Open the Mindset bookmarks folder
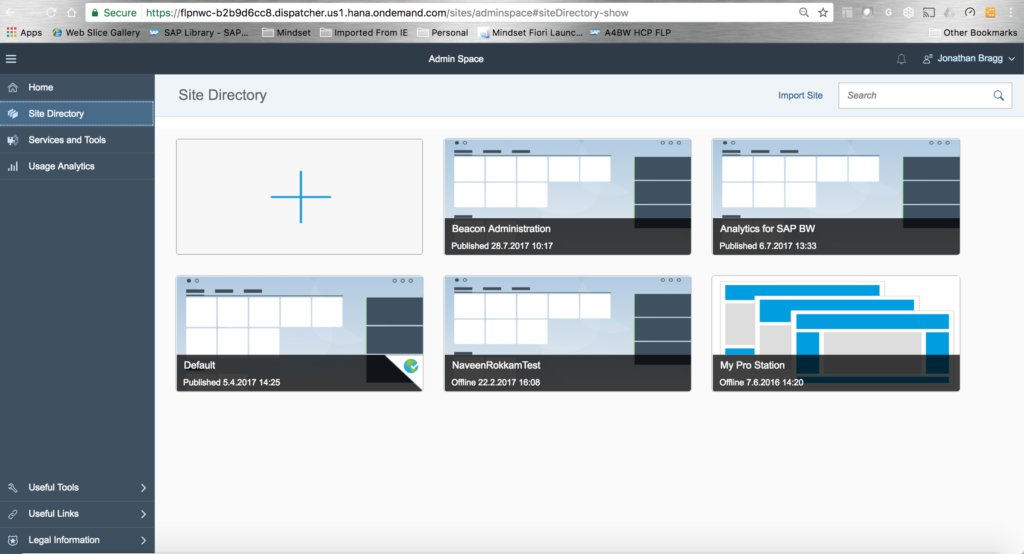The image size is (1024, 554). click(286, 33)
